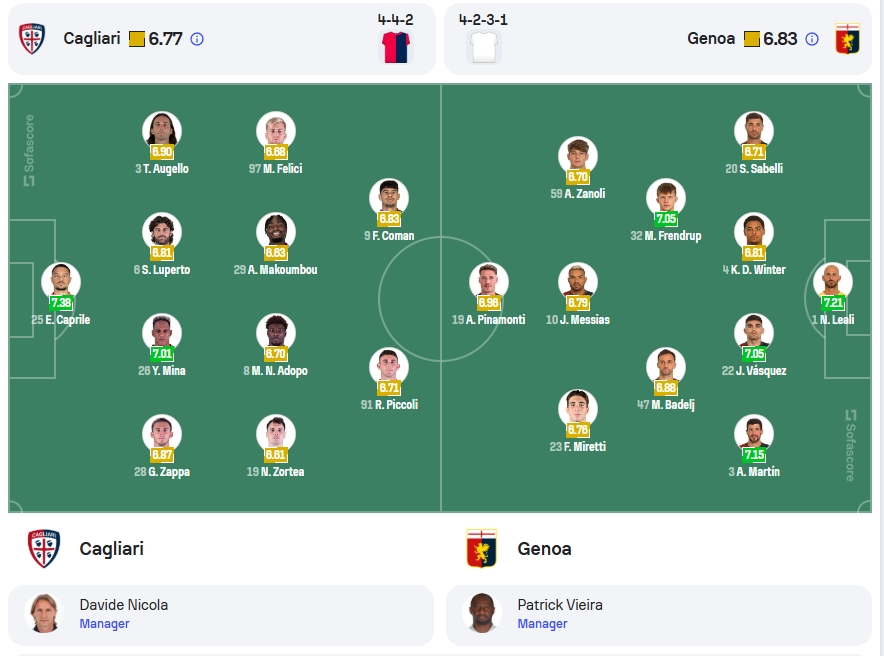Open E. Caprile's goalkeeper profile photo
This screenshot has width=884, height=656.
coord(61,282)
